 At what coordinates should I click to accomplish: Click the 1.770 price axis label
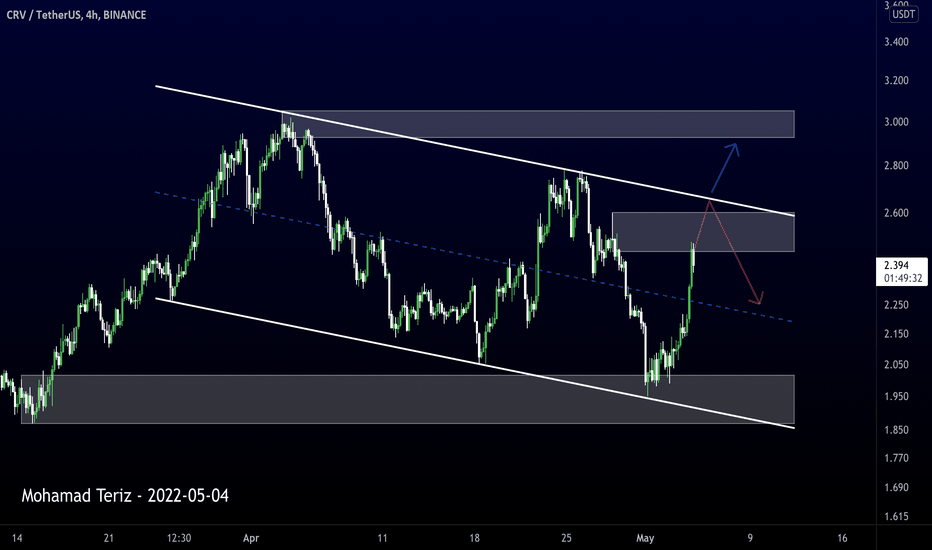[x=896, y=458]
